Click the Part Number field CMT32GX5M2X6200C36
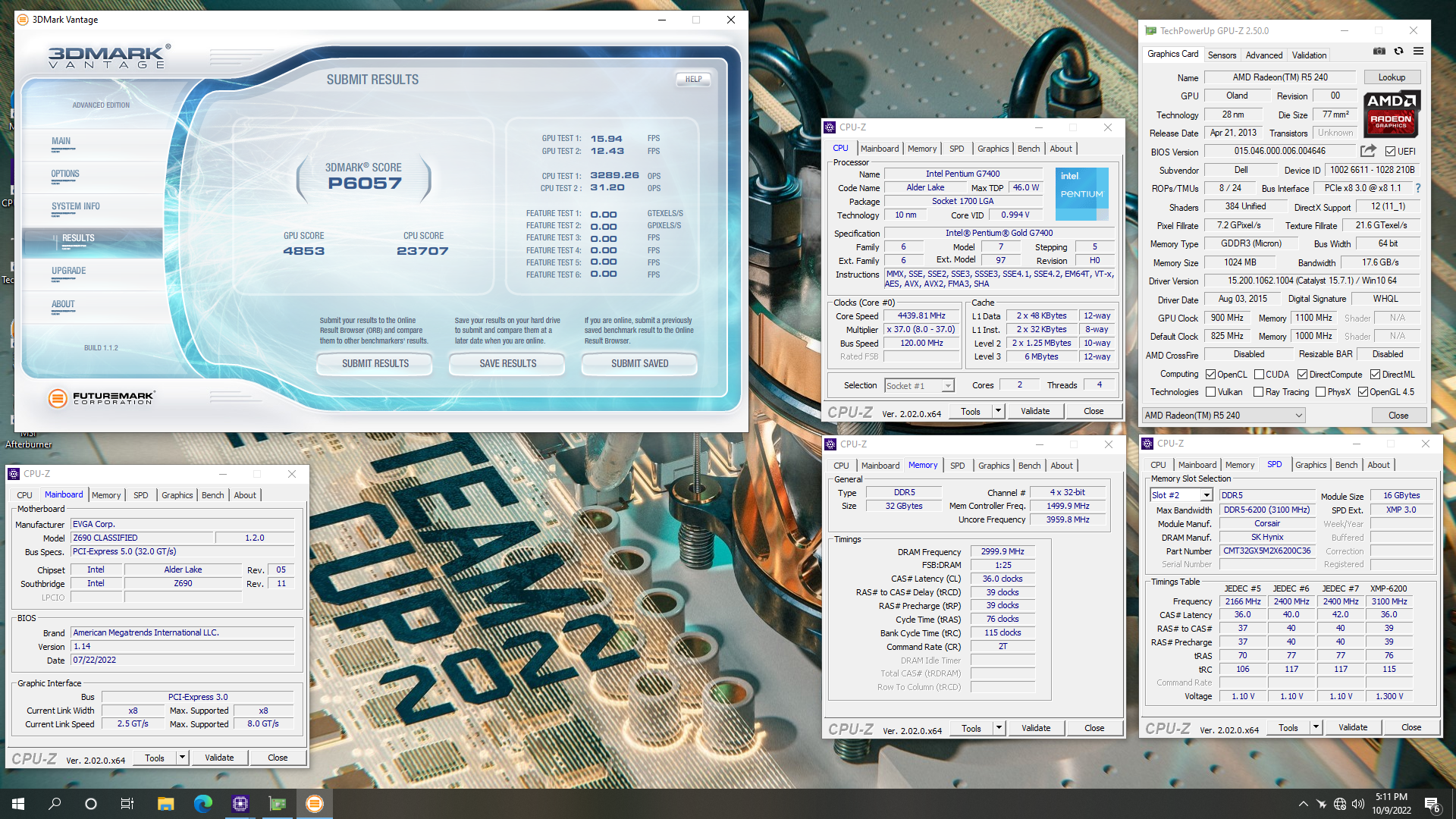Image resolution: width=1456 pixels, height=819 pixels. coord(1267,551)
